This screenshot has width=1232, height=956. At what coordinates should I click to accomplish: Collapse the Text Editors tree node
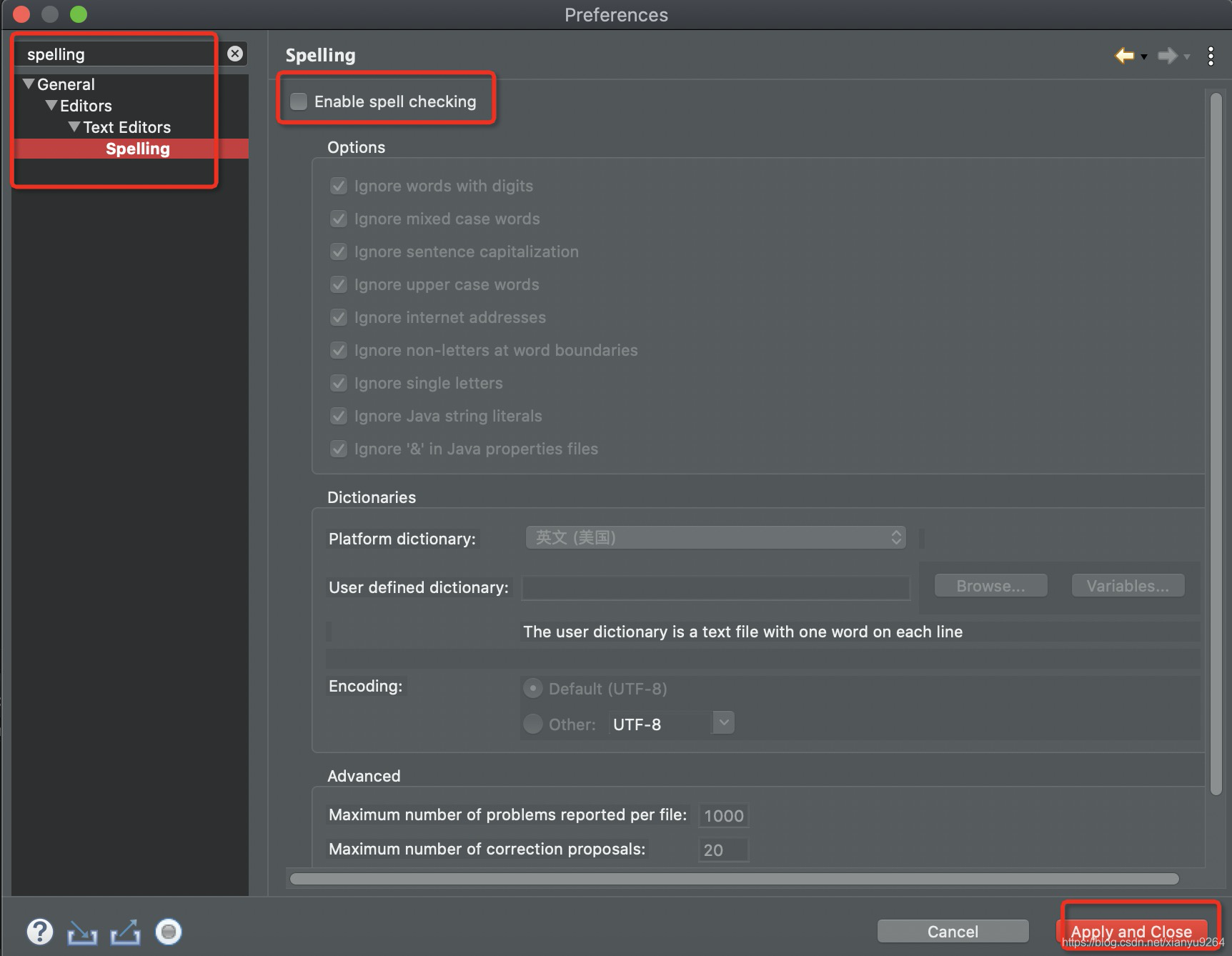[74, 126]
